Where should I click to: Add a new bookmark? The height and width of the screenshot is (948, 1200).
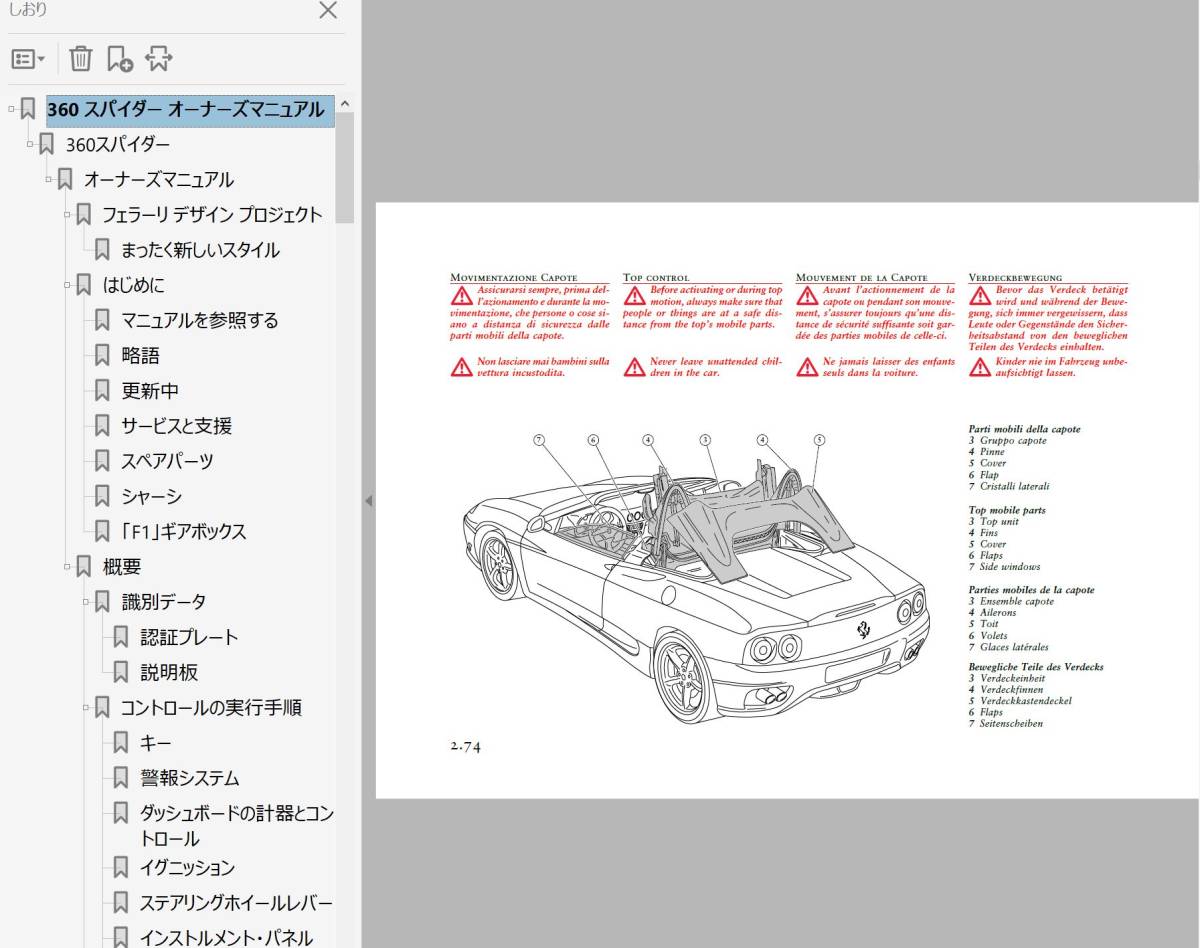pos(119,59)
